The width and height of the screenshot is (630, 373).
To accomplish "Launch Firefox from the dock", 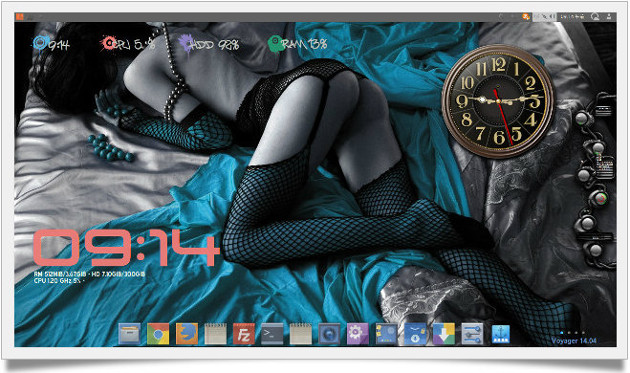I will (x=186, y=334).
